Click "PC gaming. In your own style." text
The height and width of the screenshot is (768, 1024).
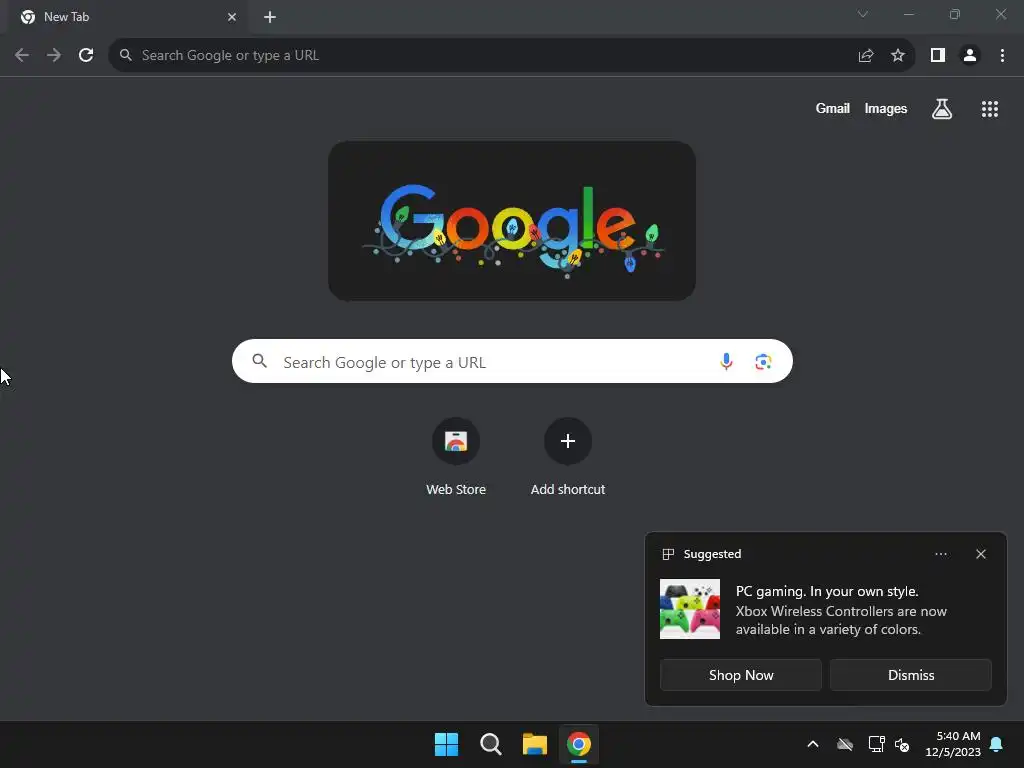pos(827,591)
